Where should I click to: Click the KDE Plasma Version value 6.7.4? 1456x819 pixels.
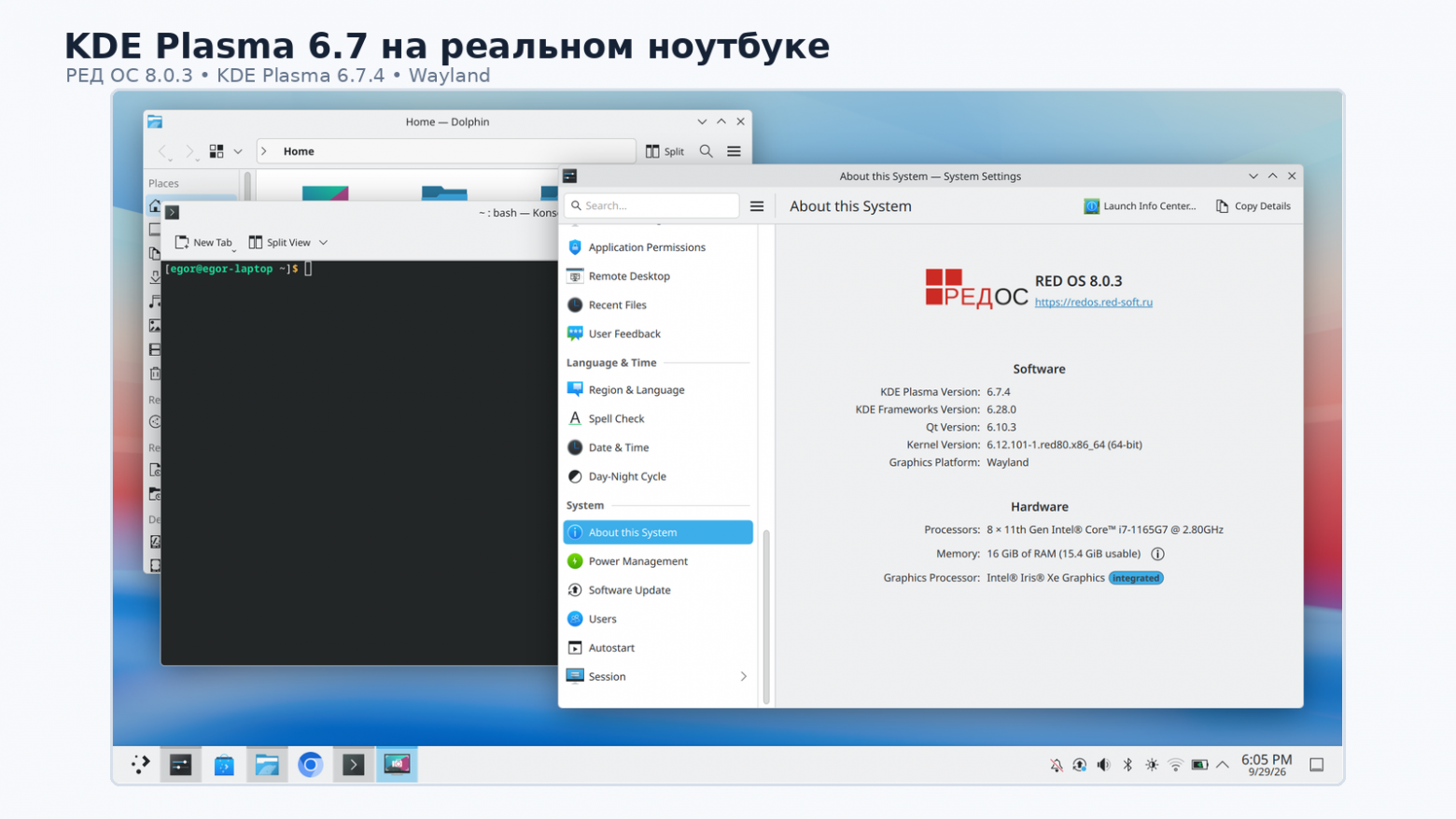click(999, 392)
